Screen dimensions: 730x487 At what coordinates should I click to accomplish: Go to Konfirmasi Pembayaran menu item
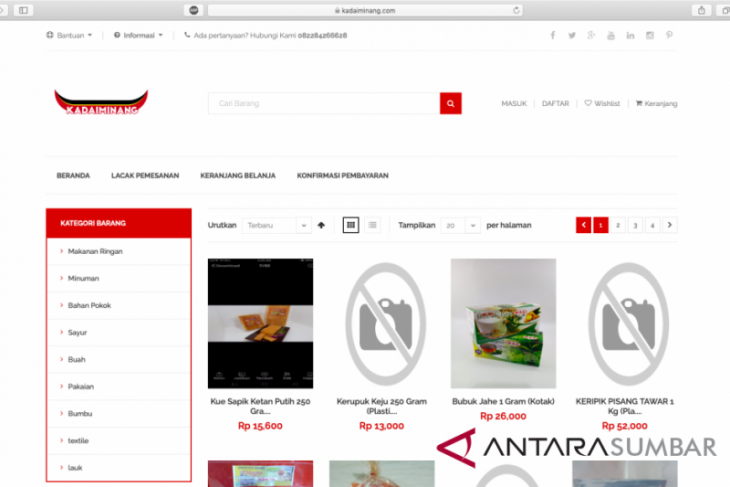(342, 175)
